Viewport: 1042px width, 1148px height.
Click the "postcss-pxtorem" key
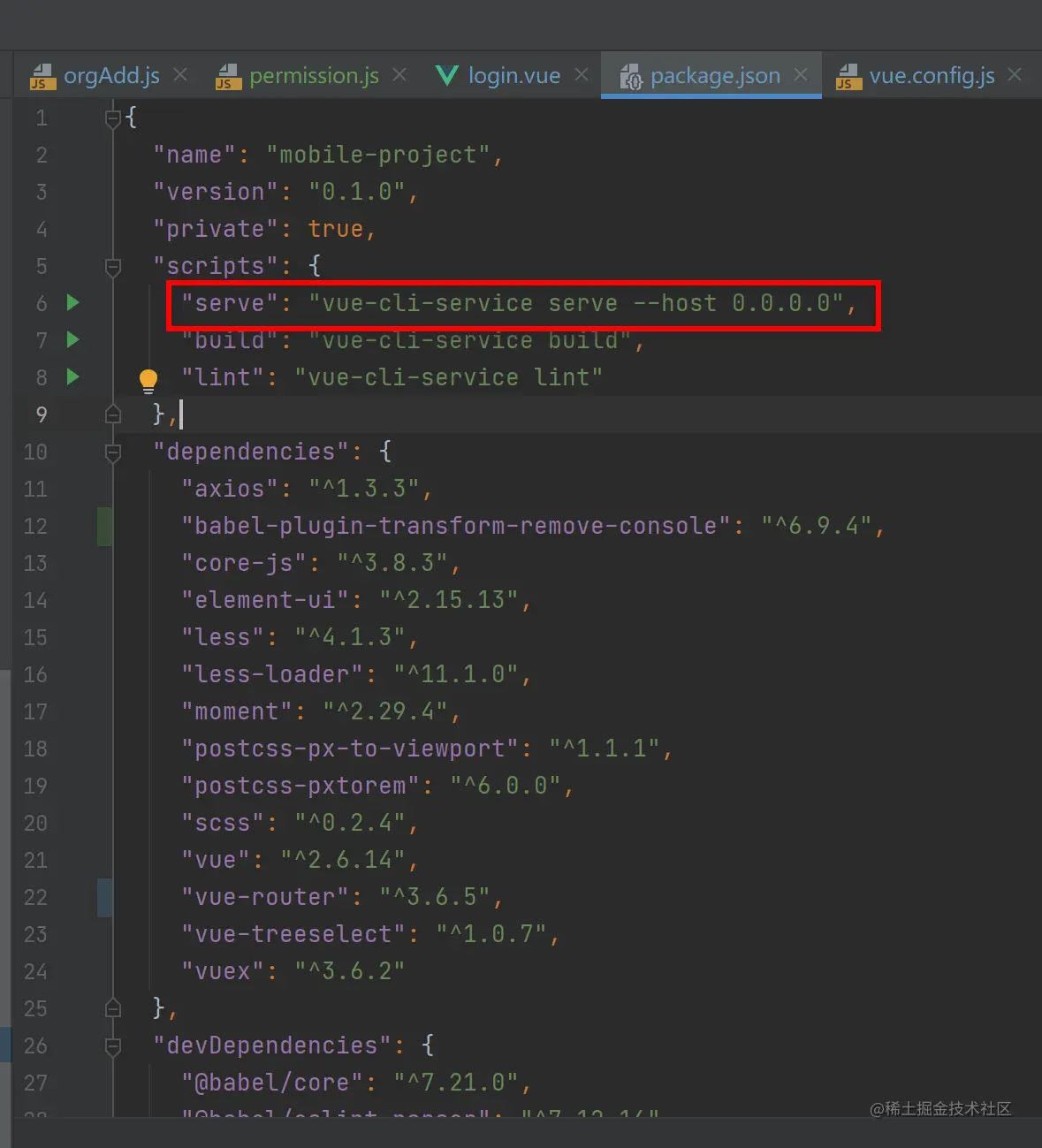(x=300, y=787)
